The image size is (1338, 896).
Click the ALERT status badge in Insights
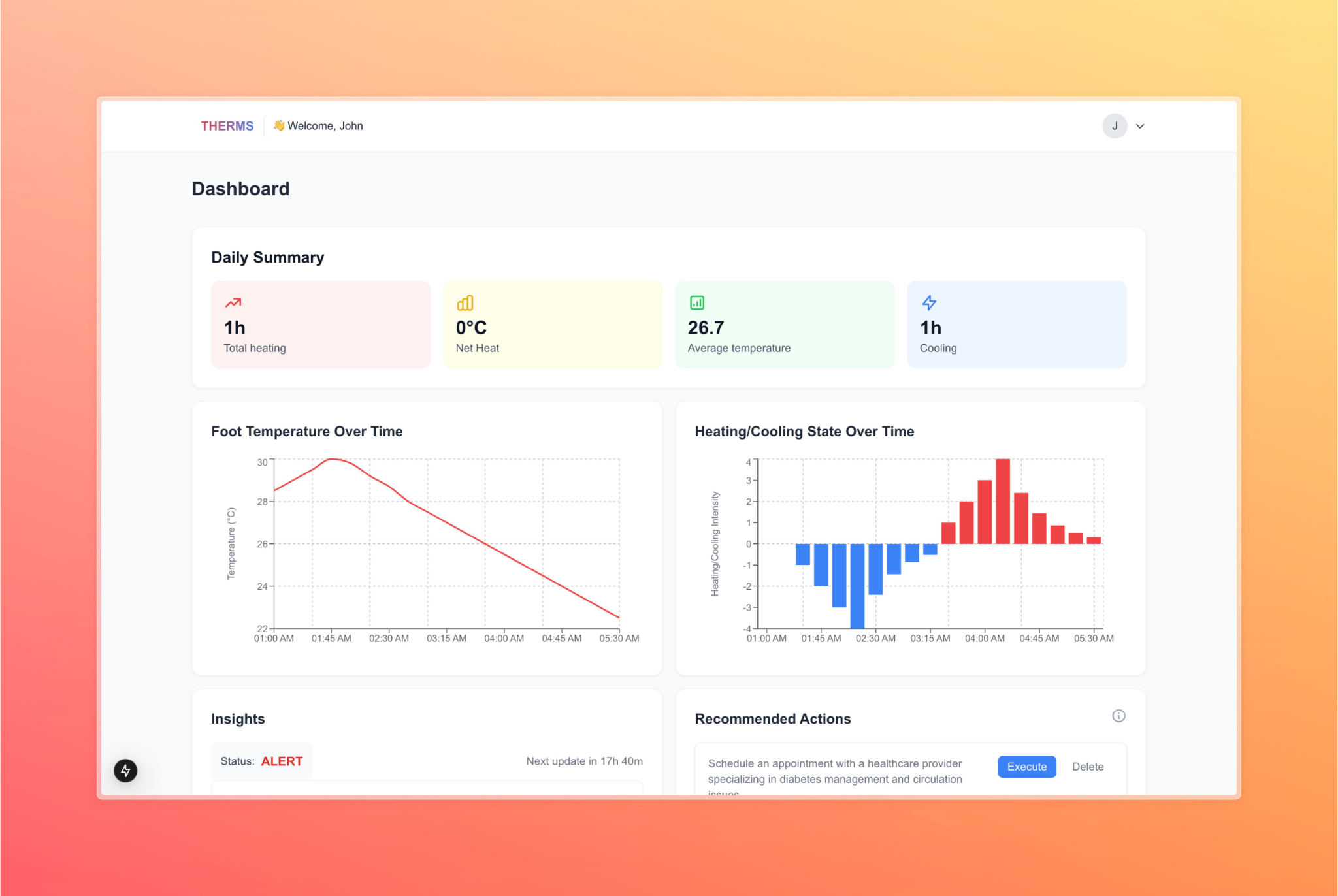(x=282, y=761)
